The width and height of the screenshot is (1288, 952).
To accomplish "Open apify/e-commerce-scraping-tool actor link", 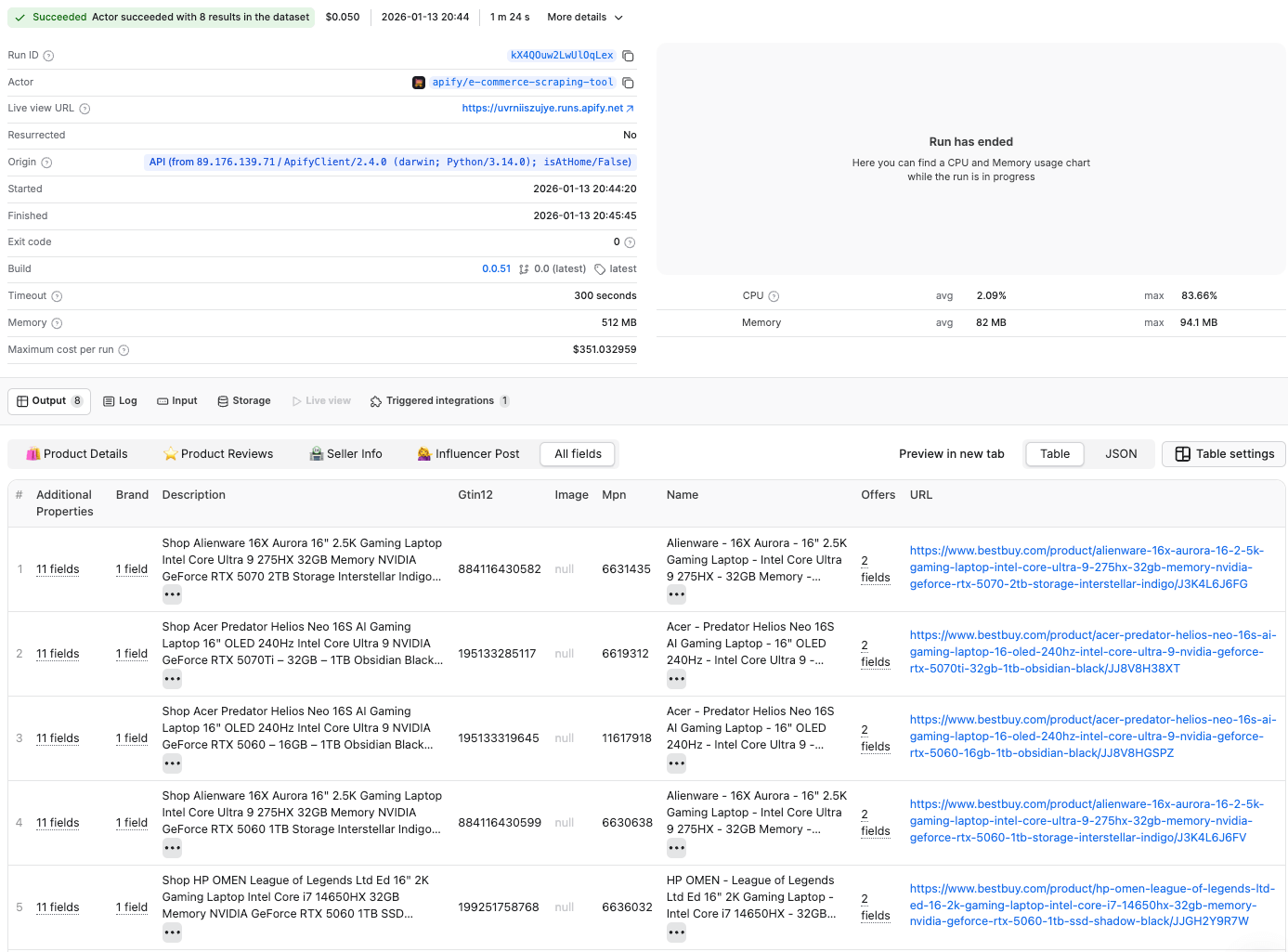I will click(523, 83).
